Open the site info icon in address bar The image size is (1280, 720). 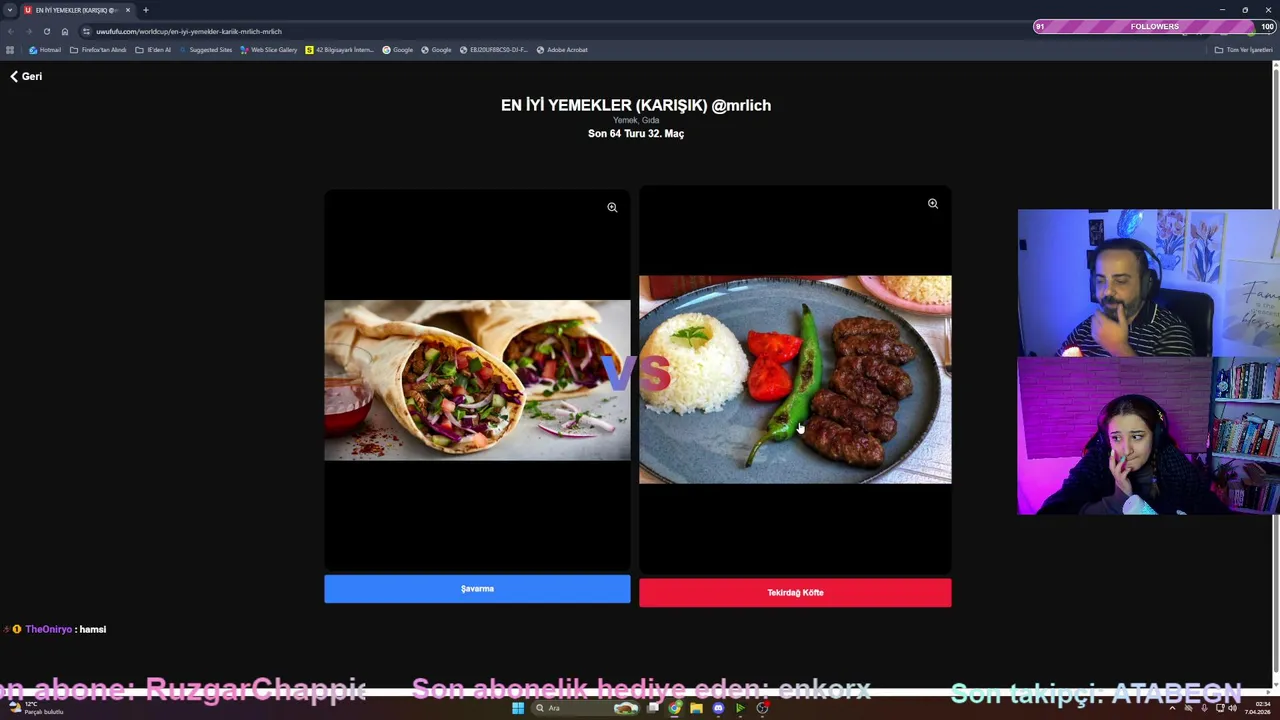[86, 31]
